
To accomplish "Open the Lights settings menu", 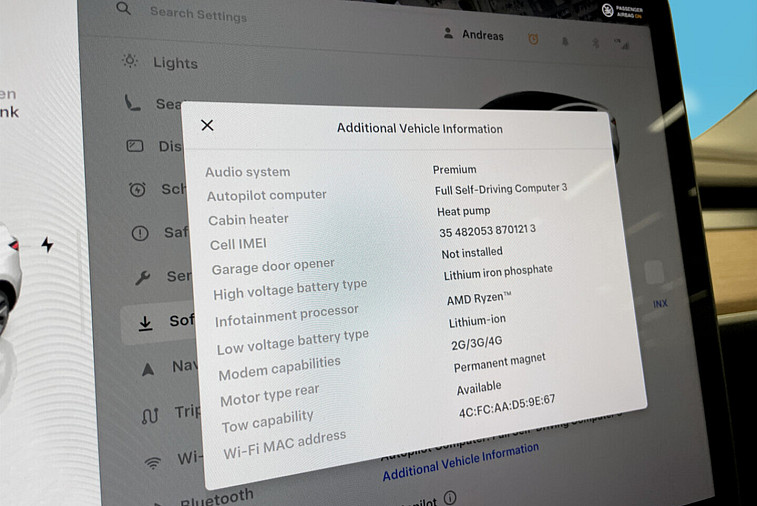I will pyautogui.click(x=175, y=63).
